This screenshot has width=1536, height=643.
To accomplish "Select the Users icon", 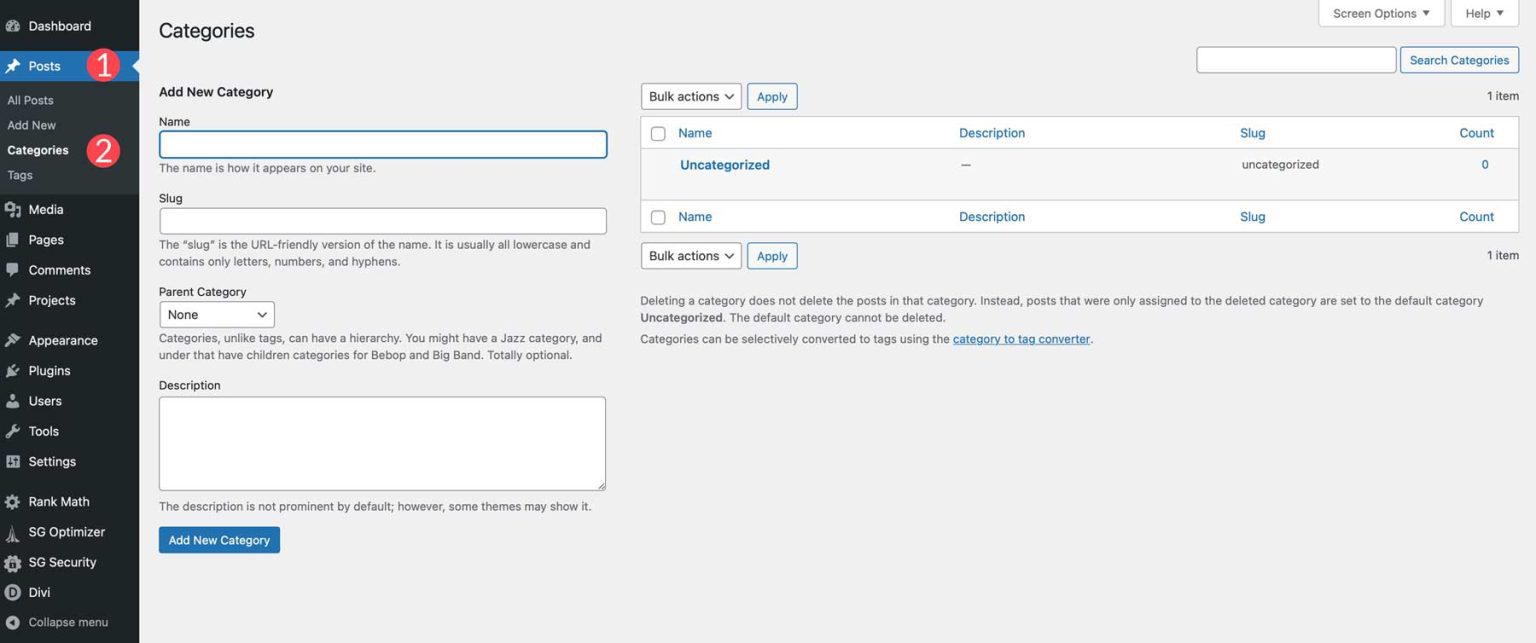I will pyautogui.click(x=13, y=400).
